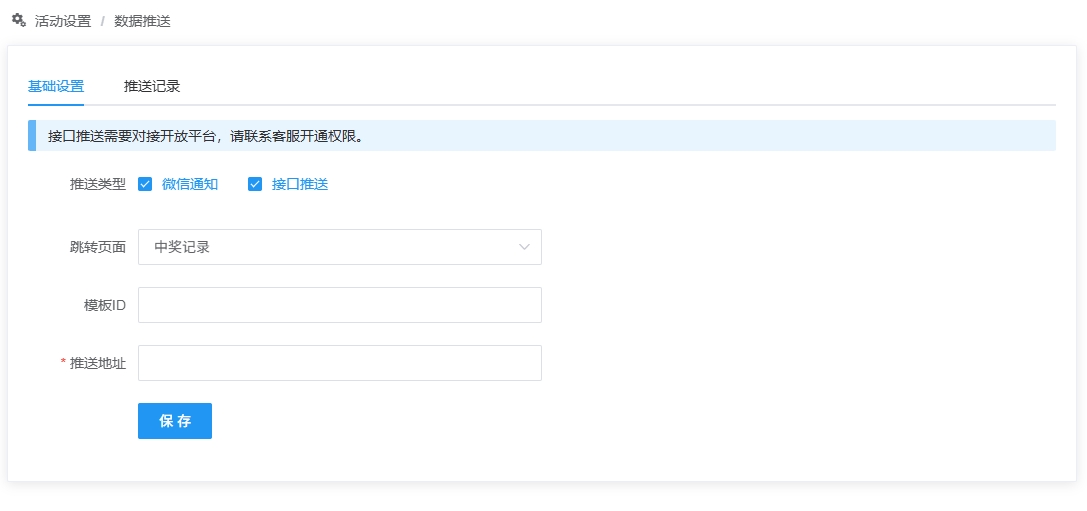
Task: Expand the 跳转页面 chevron arrow
Action: [524, 247]
